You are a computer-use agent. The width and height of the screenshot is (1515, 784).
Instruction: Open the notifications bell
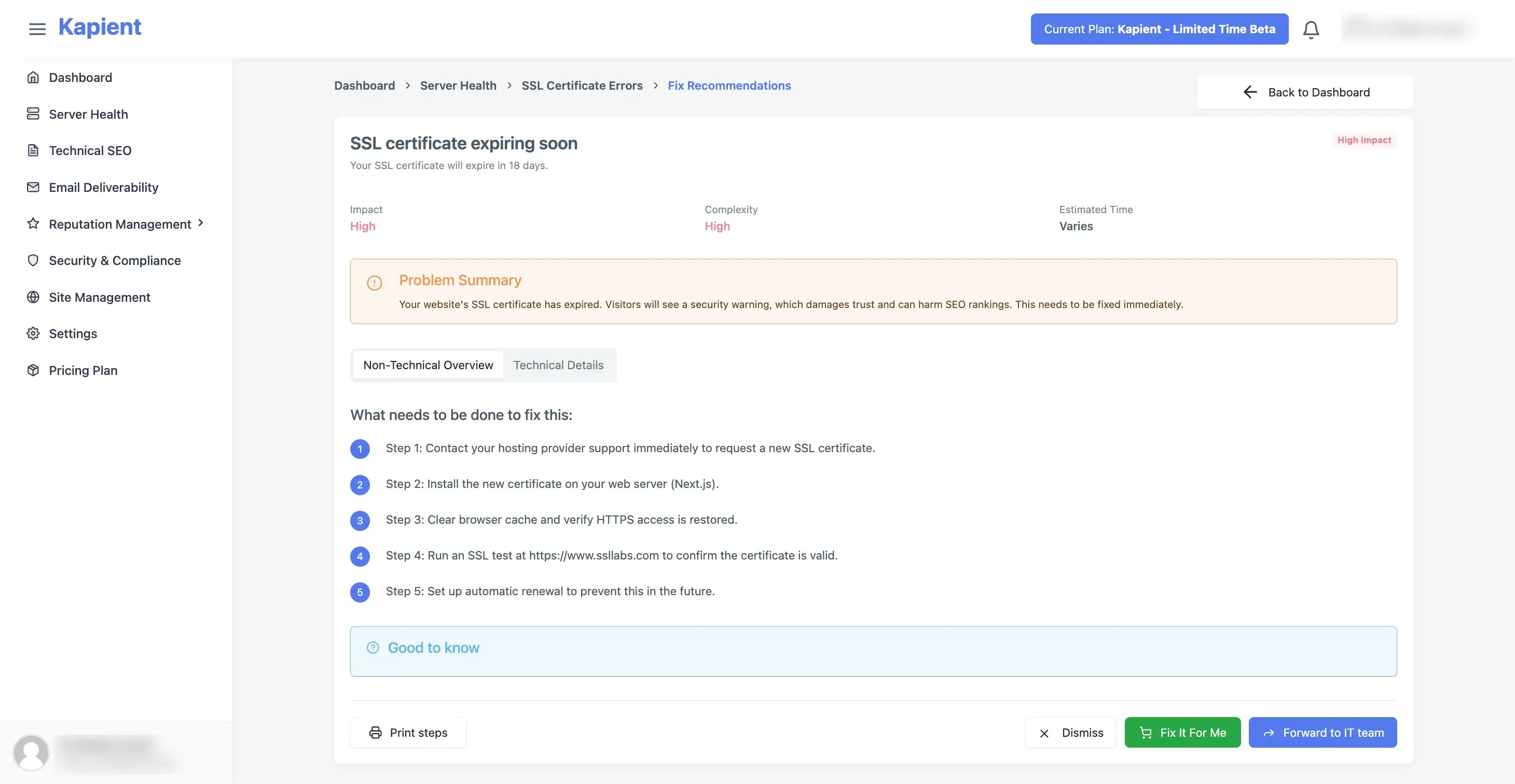(1311, 30)
